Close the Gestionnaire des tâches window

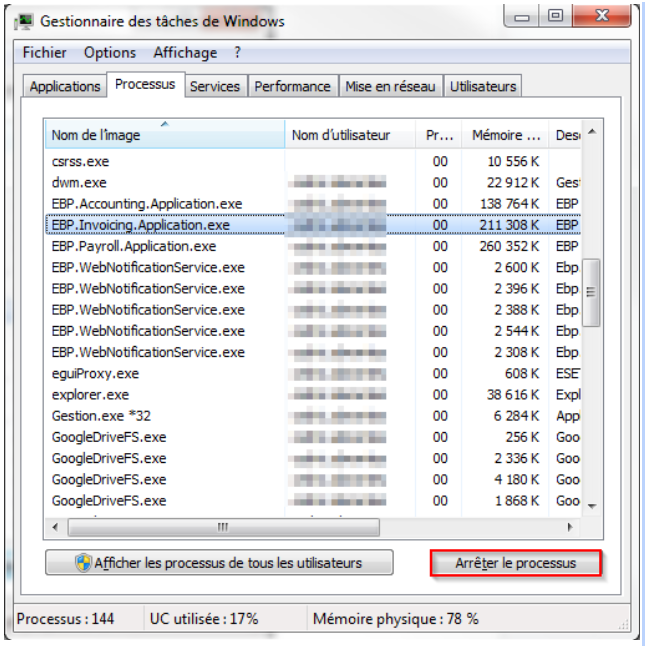(601, 17)
